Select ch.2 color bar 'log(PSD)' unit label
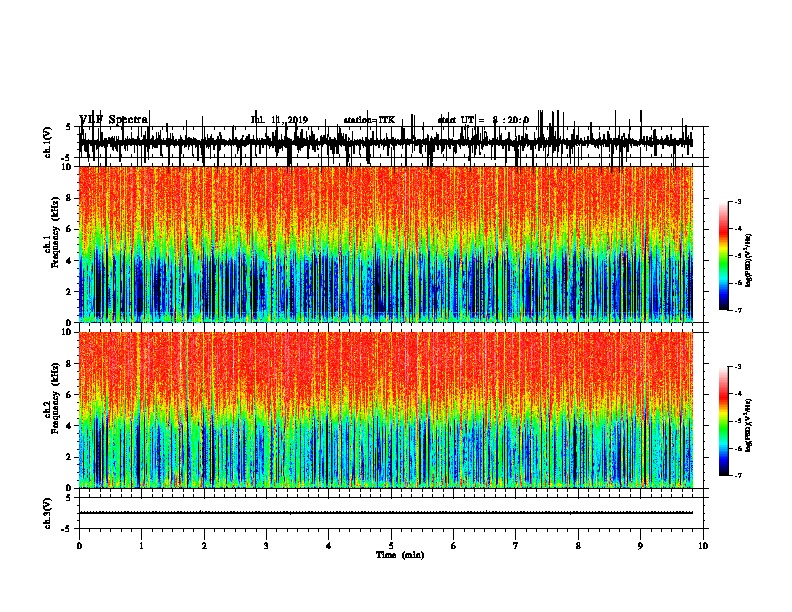This screenshot has width=792, height=612. (749, 425)
